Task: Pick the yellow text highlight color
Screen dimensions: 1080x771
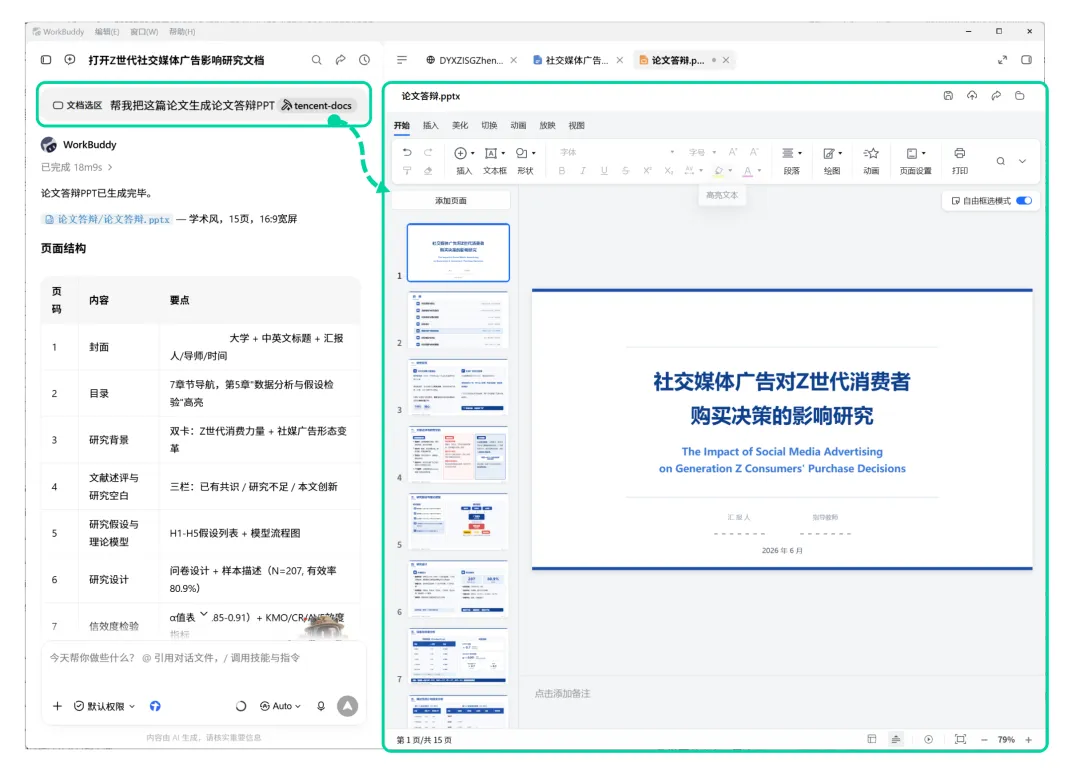Action: (x=718, y=171)
